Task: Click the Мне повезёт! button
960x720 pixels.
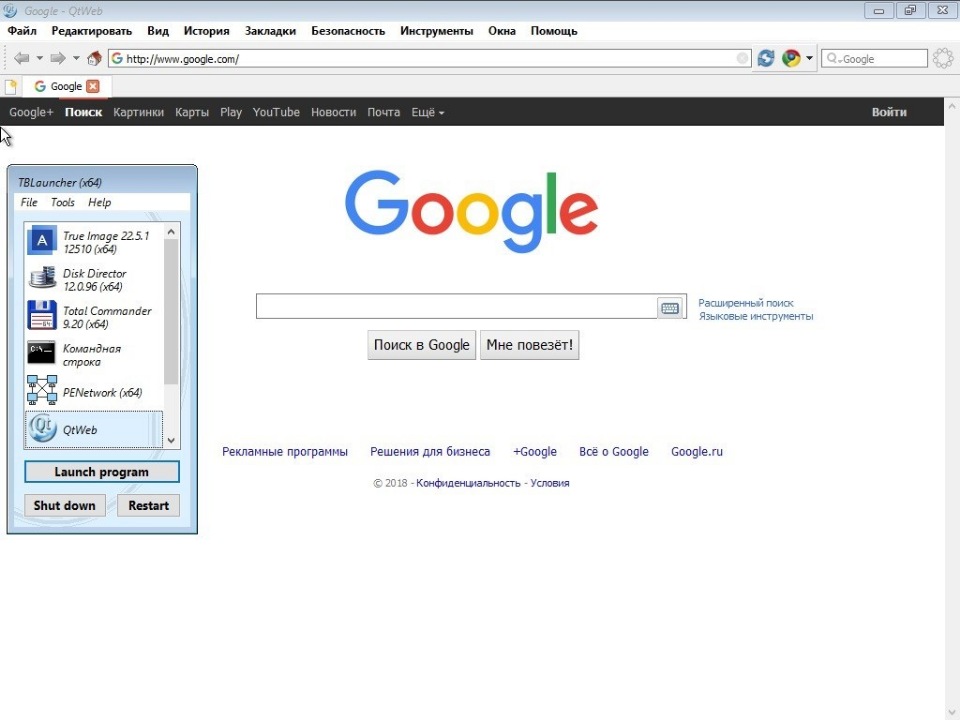Action: [x=530, y=345]
